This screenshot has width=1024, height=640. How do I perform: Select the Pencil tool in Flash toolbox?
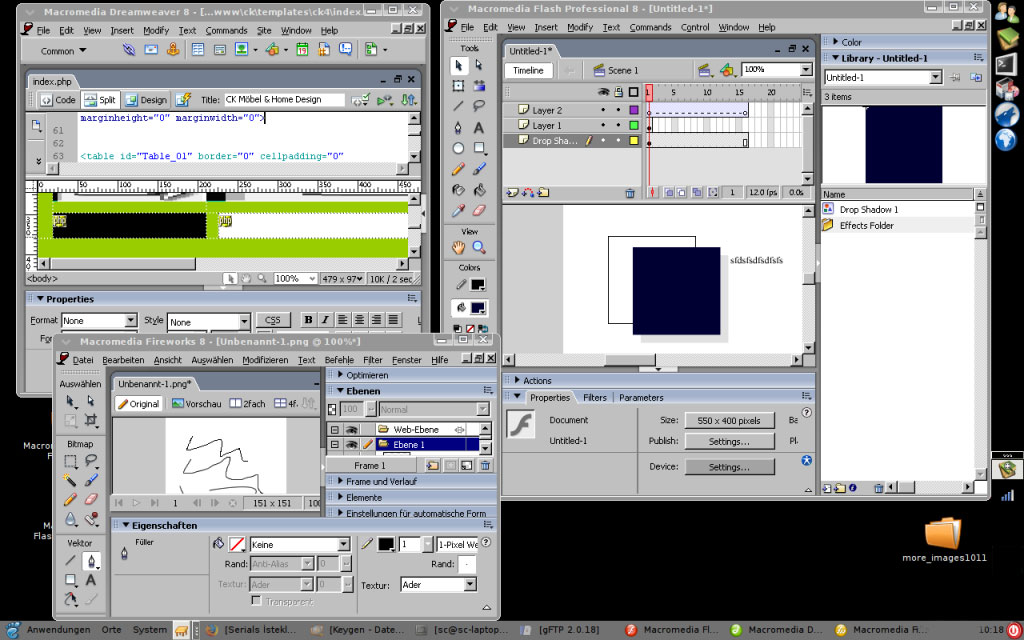pyautogui.click(x=458, y=169)
